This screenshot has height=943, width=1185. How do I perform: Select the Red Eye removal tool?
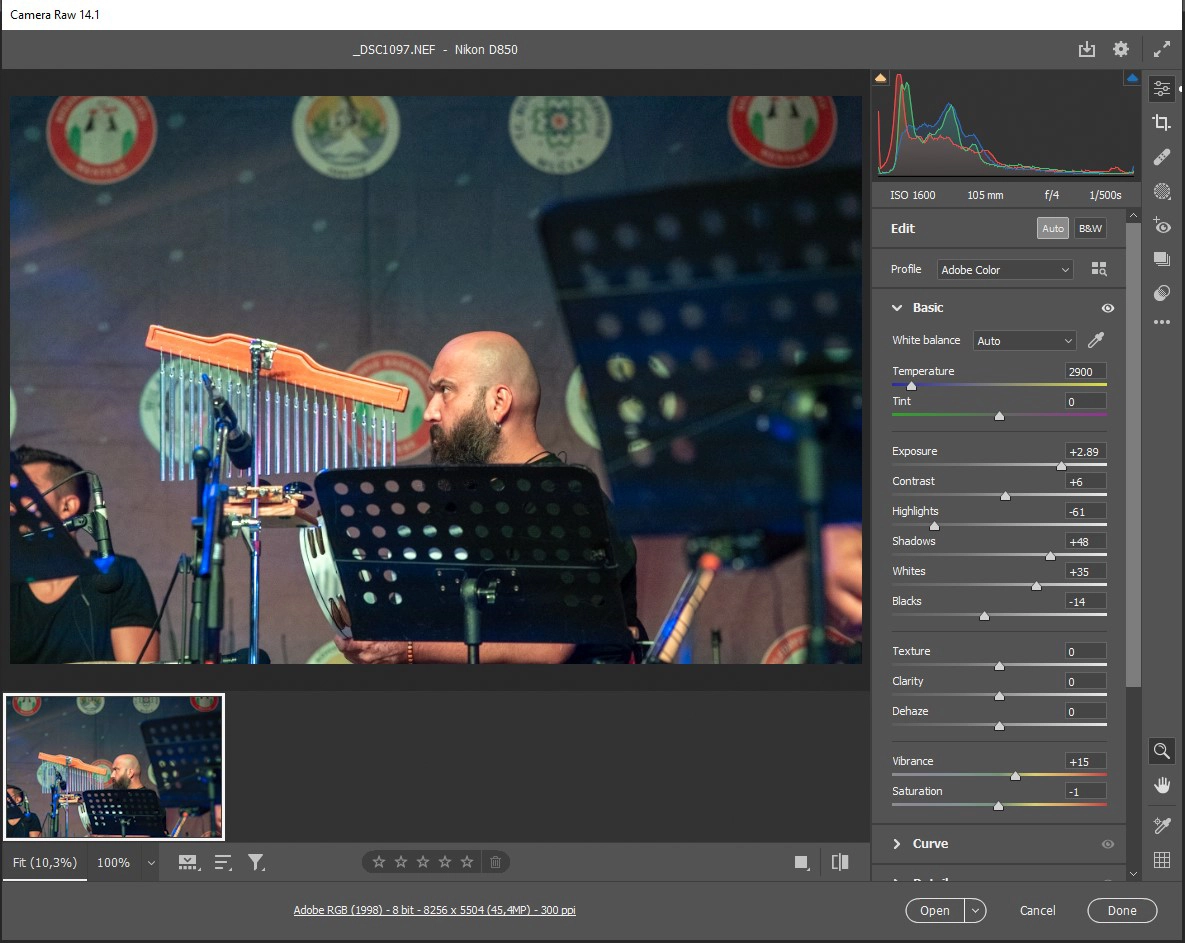1161,225
